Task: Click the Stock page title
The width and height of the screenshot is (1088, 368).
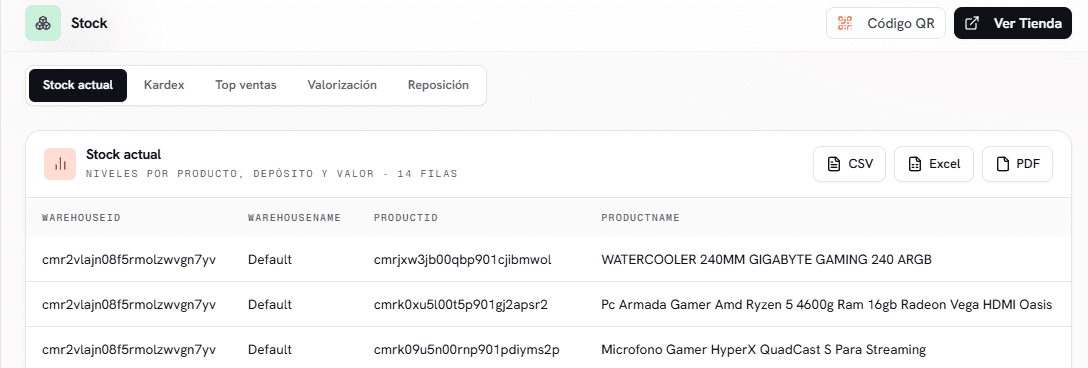Action: 89,23
